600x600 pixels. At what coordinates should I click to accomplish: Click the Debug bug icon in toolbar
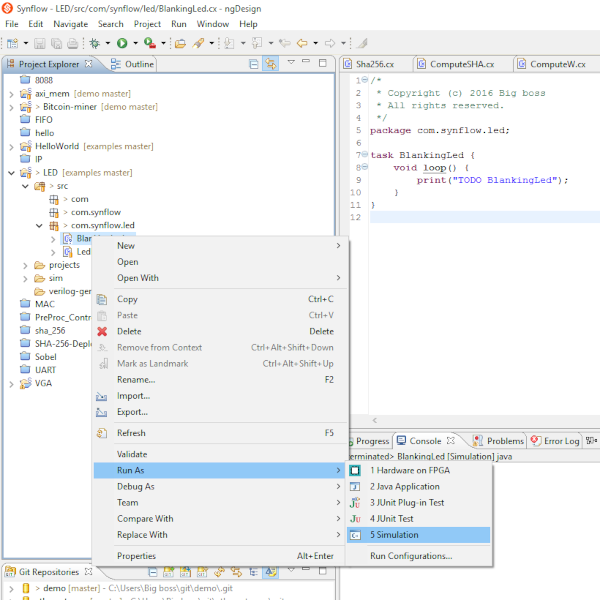point(96,43)
